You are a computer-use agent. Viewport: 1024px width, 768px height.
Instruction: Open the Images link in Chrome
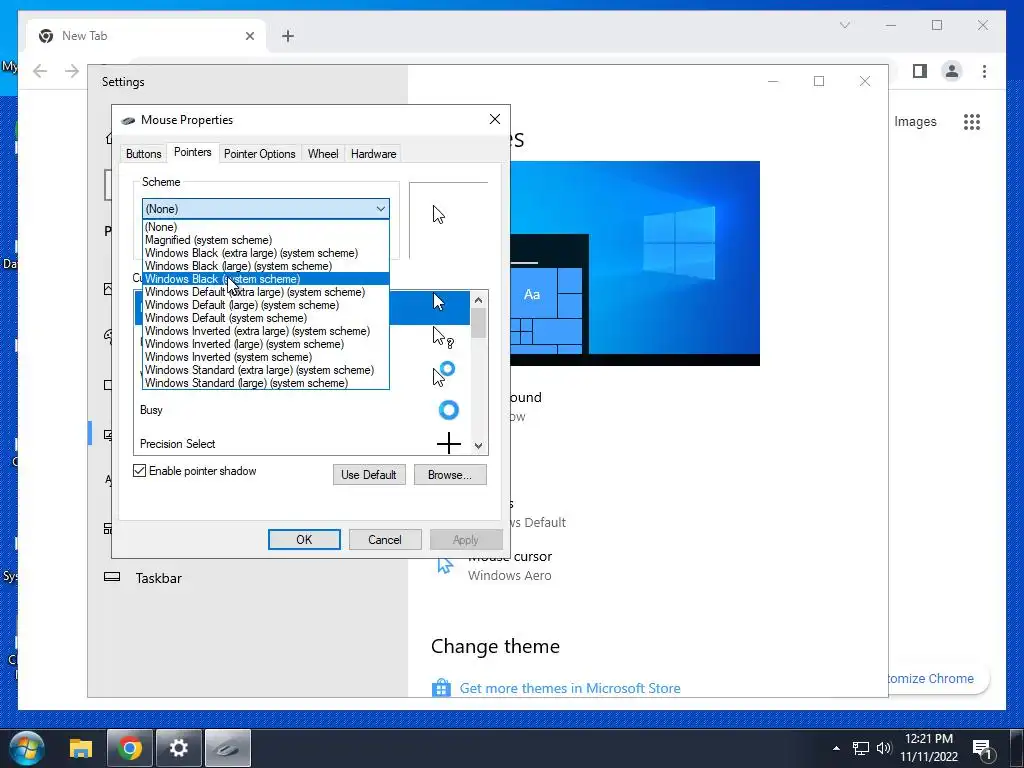pos(915,121)
